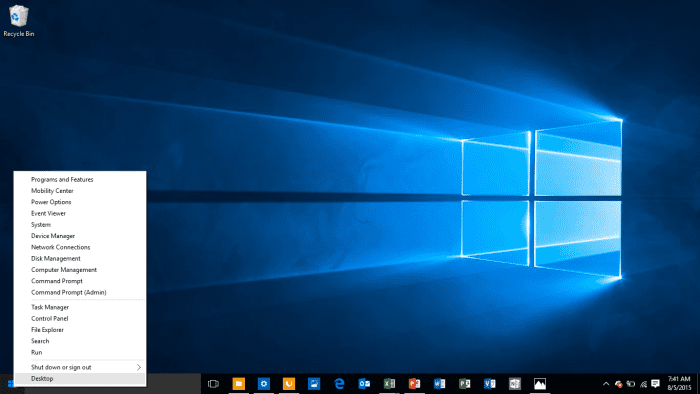
Task: Open the blue picture app on taskbar
Action: click(314, 384)
